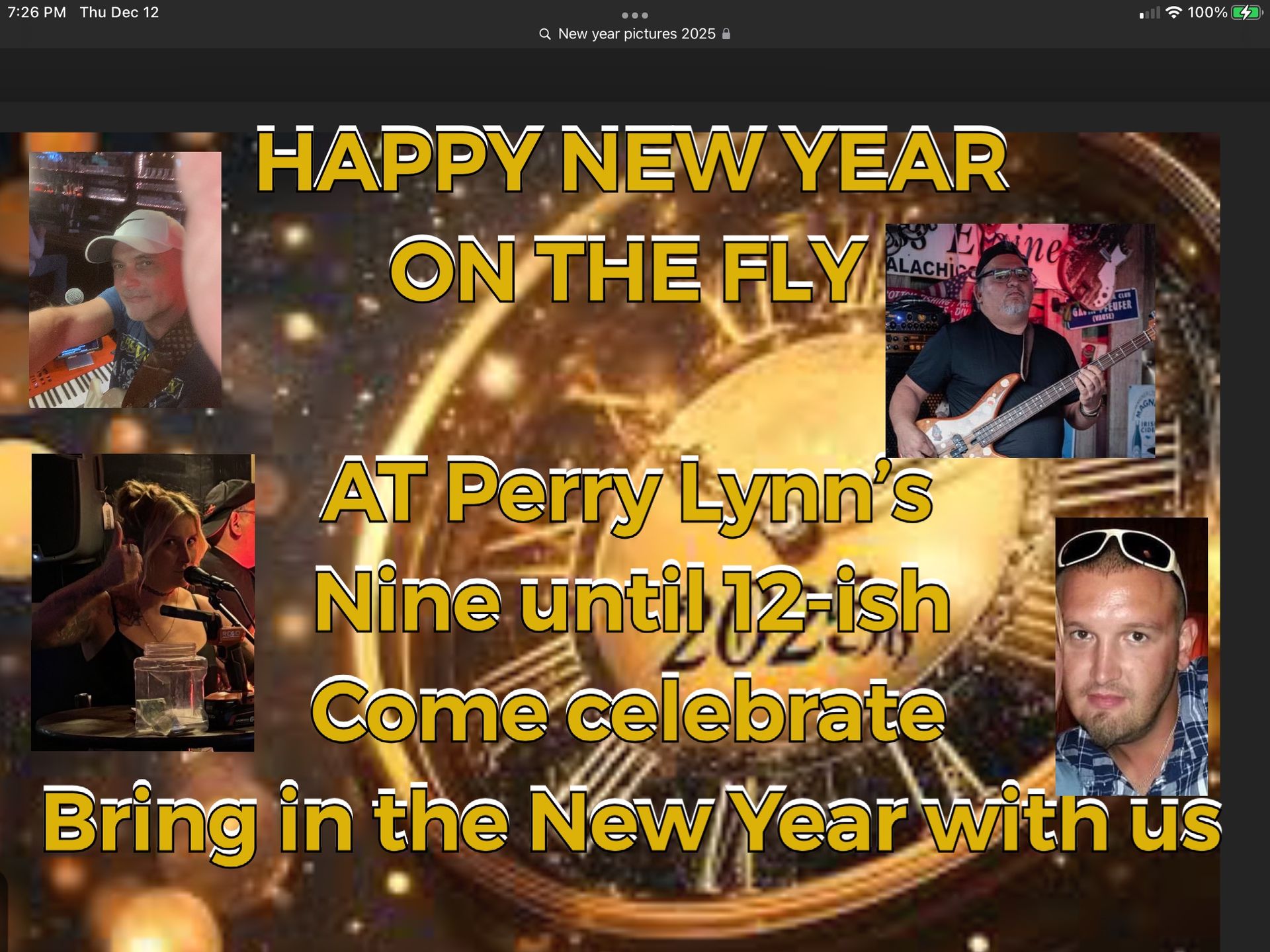Tap photo of man in white cap
The height and width of the screenshot is (952, 1270).
125,279
